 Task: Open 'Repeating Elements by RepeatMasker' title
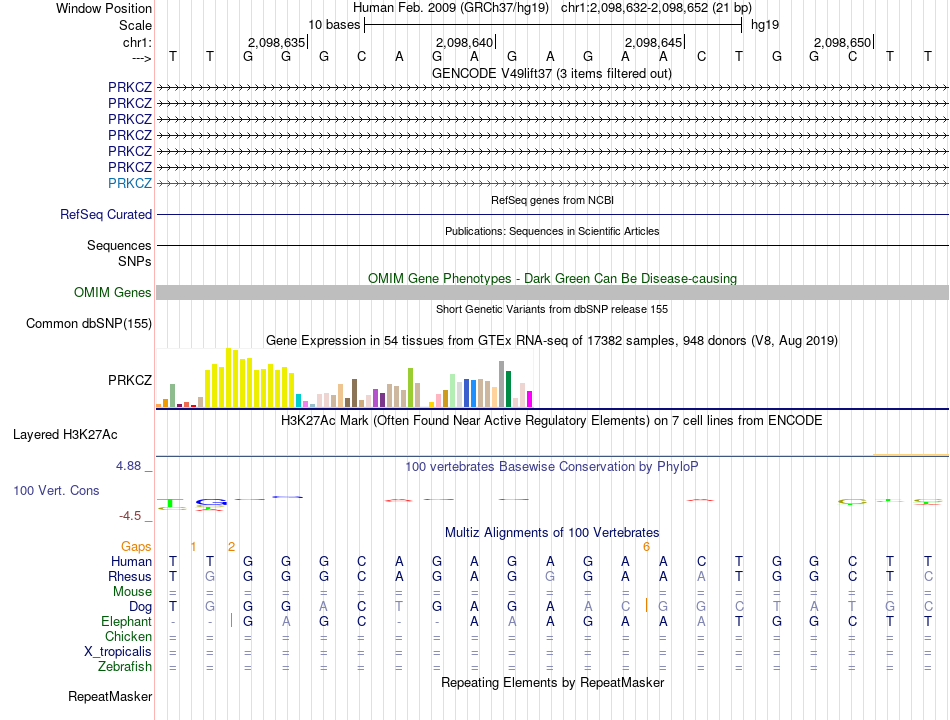tap(552, 682)
